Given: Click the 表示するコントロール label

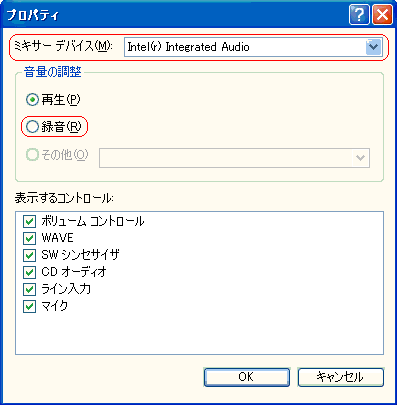Looking at the screenshot, I should 64,198.
